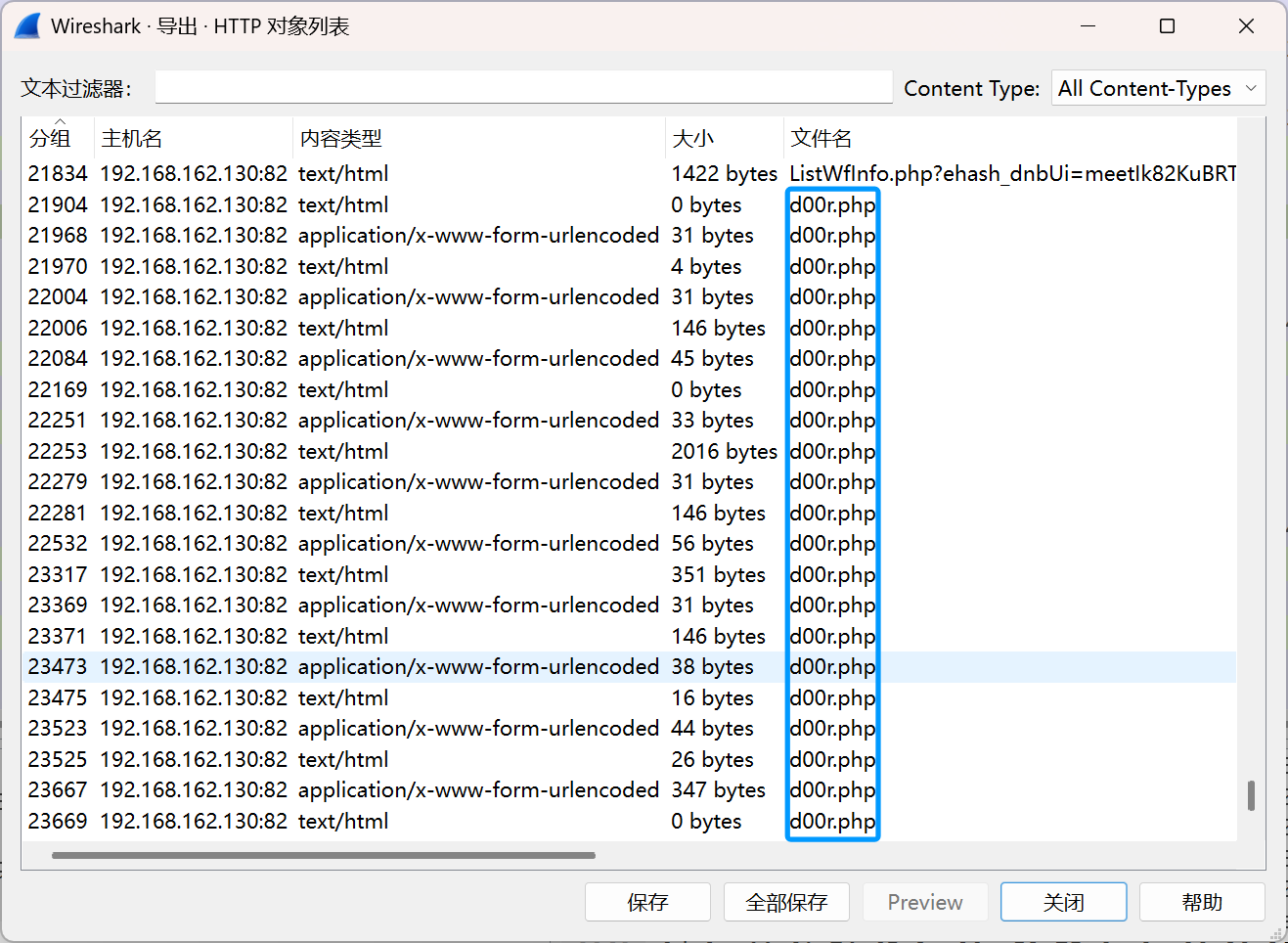Viewport: 1288px width, 943px height.
Task: Select packet 23523 with 44 bytes
Action: pyautogui.click(x=630, y=728)
